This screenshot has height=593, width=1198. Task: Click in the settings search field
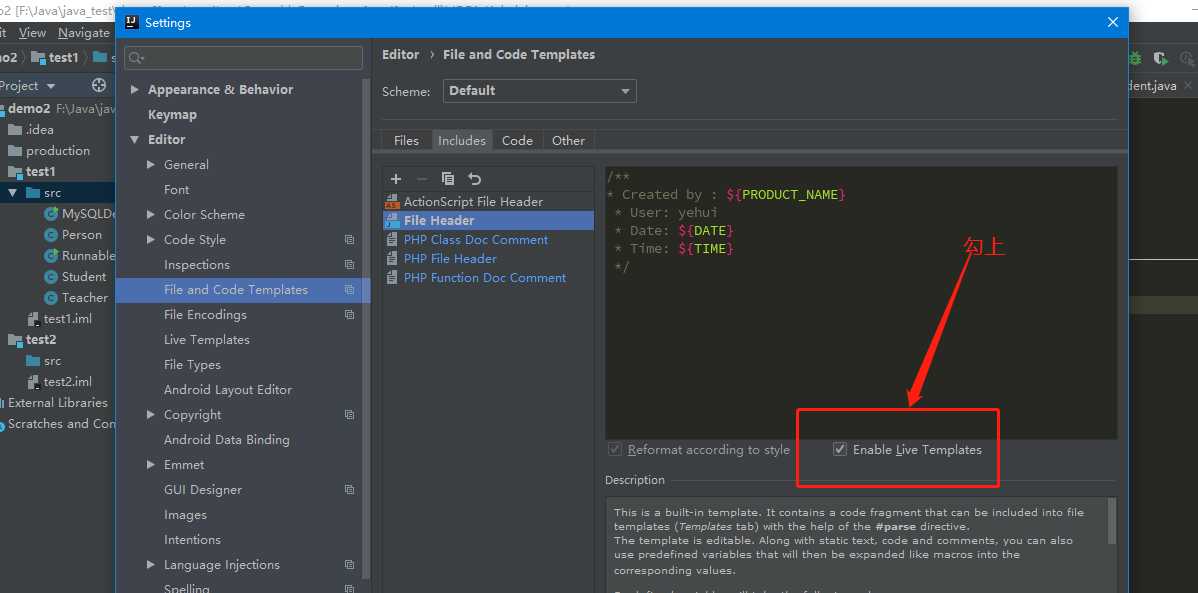243,58
